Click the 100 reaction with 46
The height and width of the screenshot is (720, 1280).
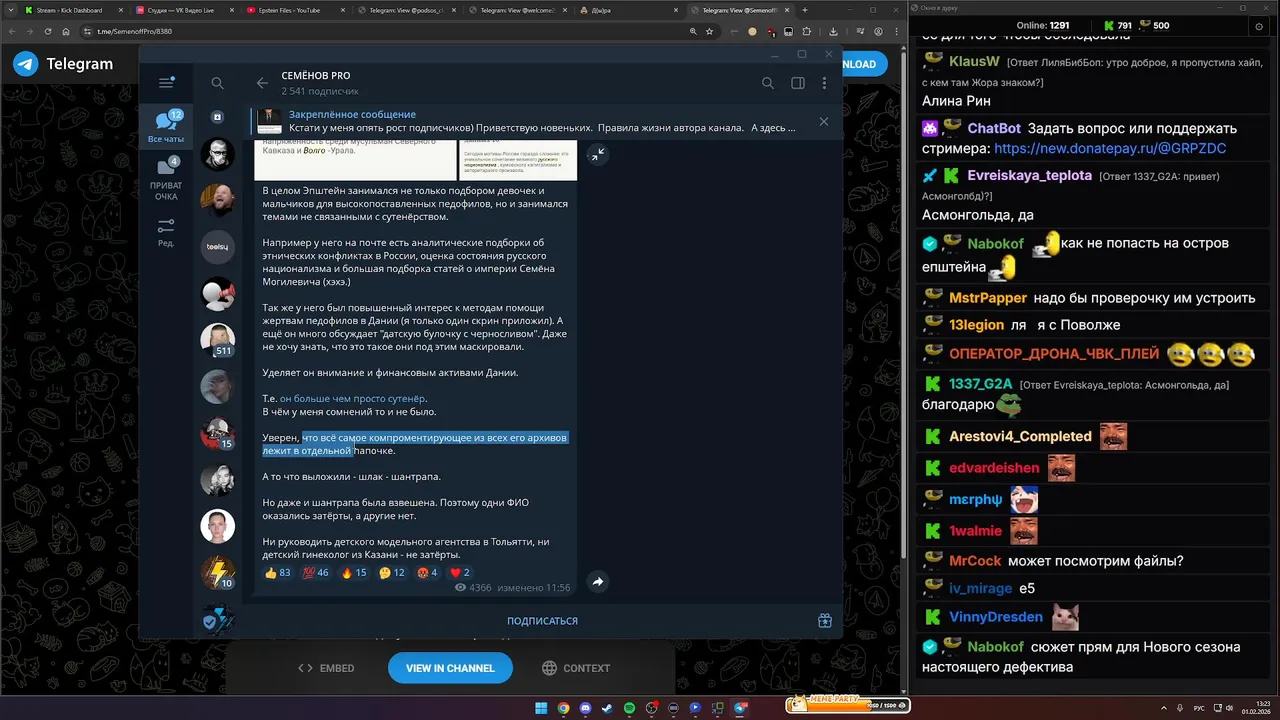316,573
